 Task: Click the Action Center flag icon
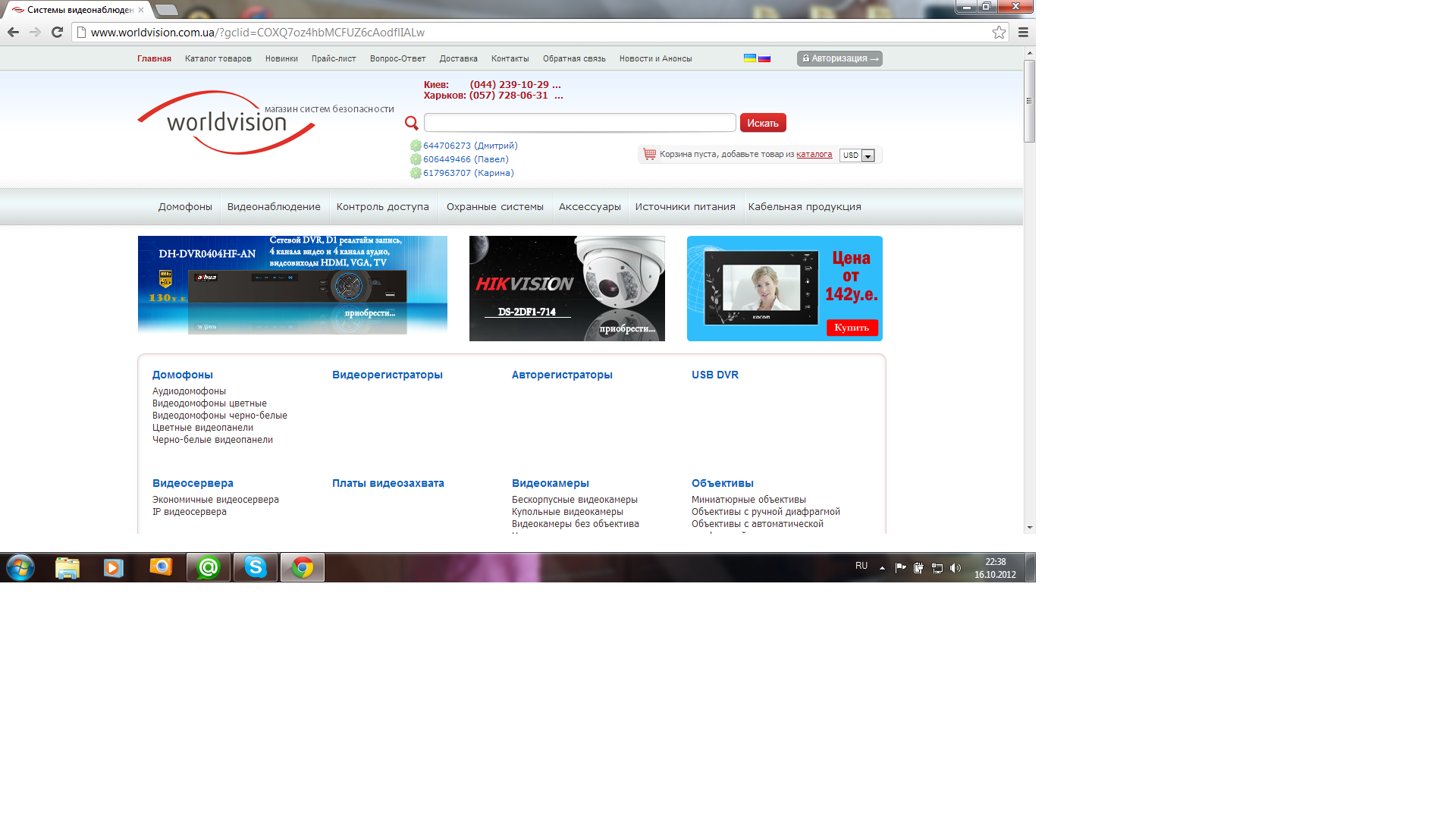(901, 568)
